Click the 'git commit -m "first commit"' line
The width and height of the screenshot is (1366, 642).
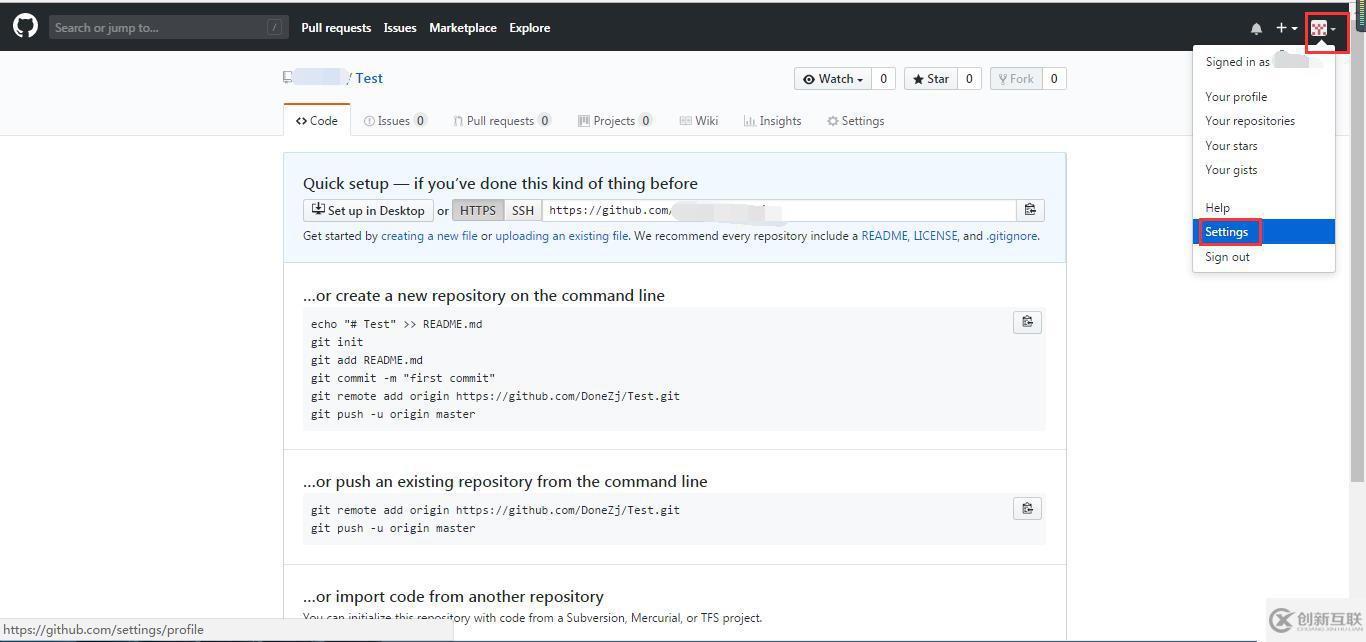[403, 378]
